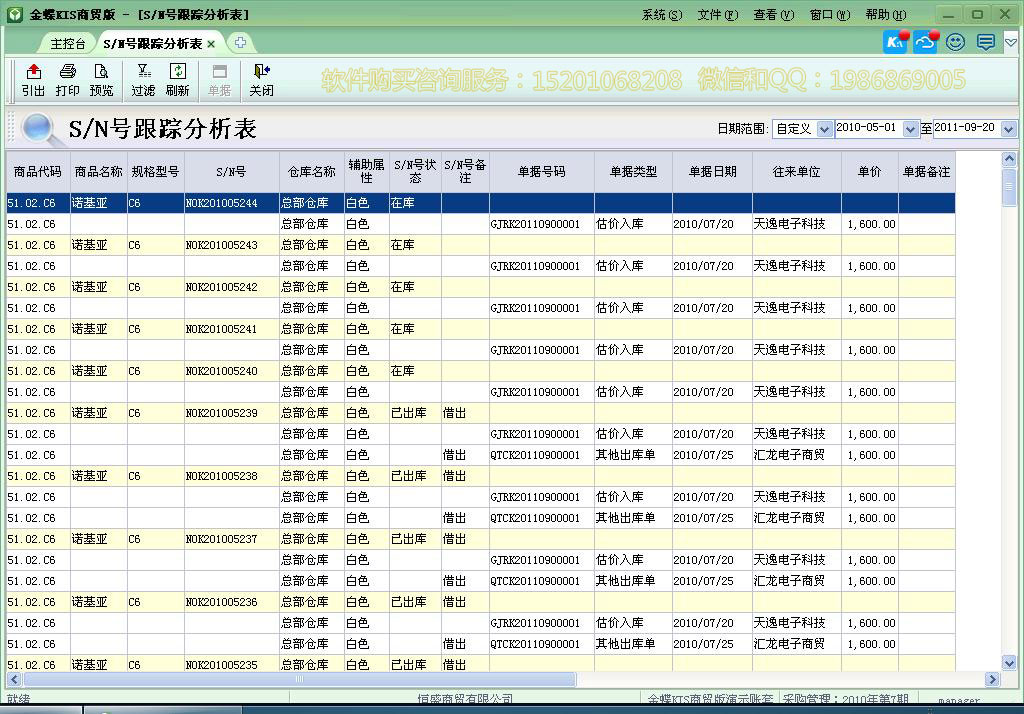This screenshot has height=714, width=1024.
Task: Close the S/N号跟踪分析表 tab
Action: [x=210, y=43]
